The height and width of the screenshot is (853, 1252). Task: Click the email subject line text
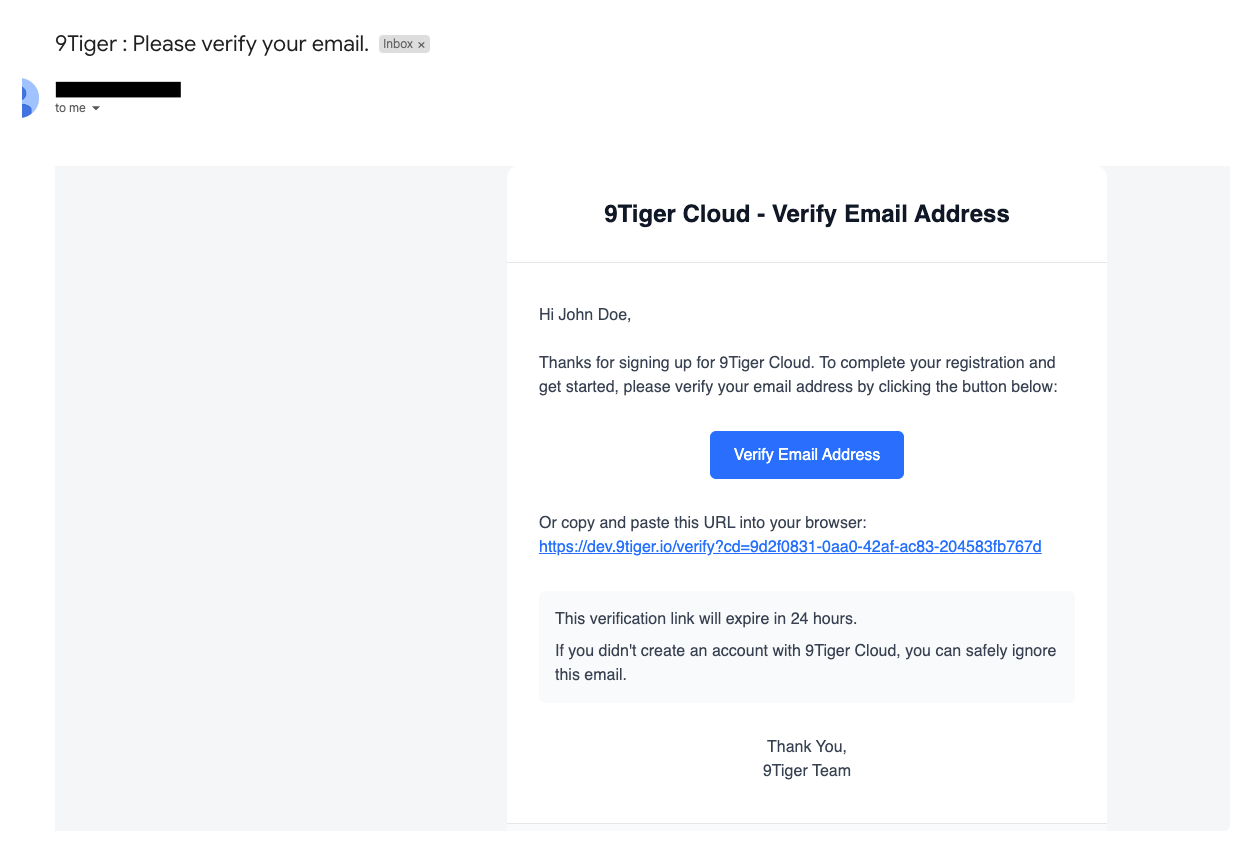click(212, 44)
